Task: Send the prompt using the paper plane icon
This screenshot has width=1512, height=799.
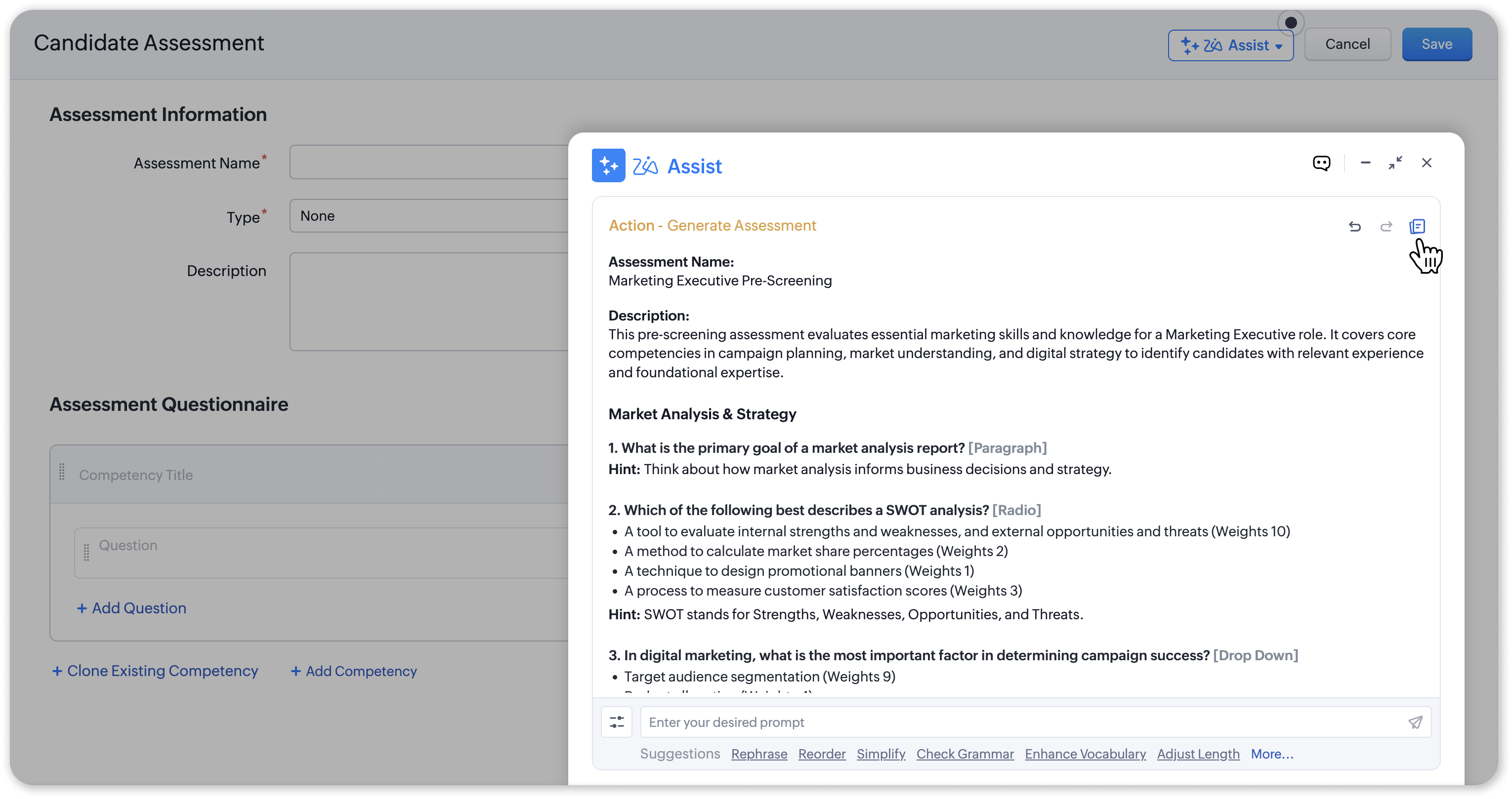Action: click(1416, 721)
